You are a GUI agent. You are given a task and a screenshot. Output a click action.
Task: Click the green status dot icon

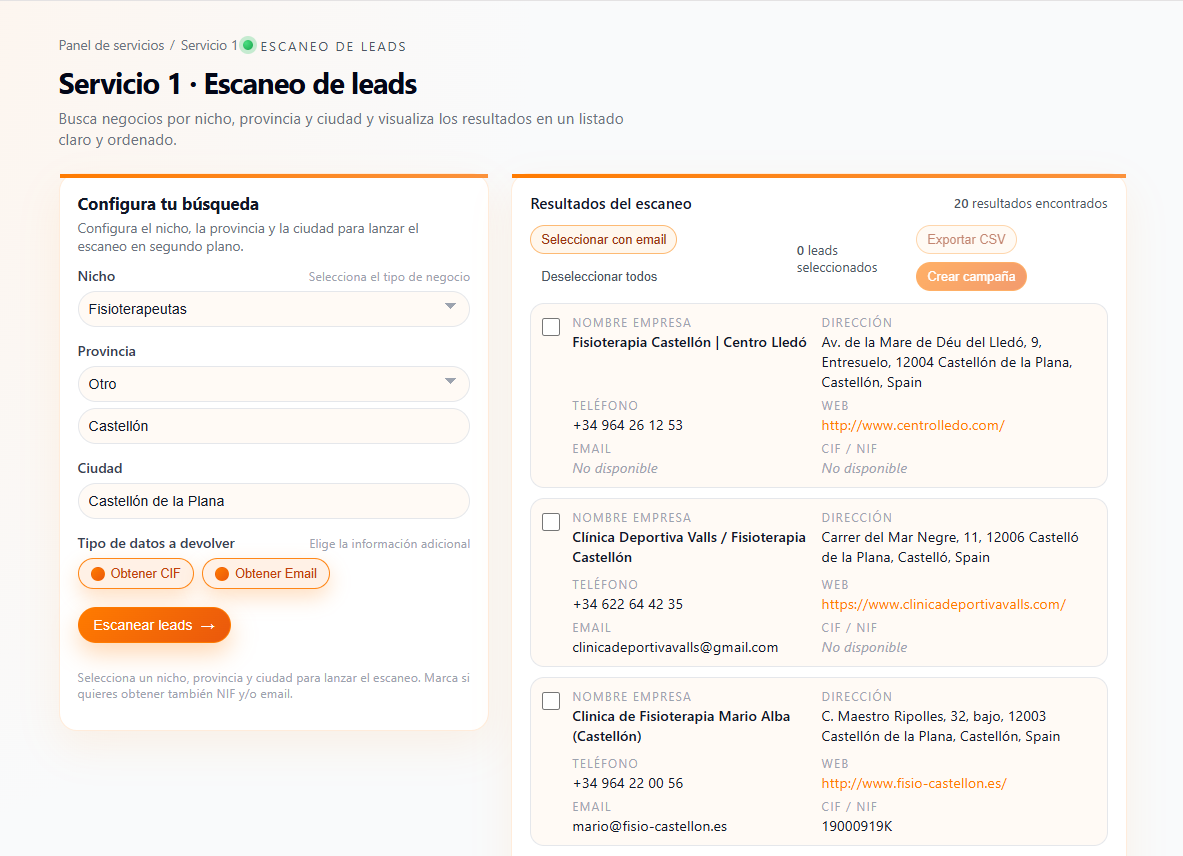(x=247, y=45)
